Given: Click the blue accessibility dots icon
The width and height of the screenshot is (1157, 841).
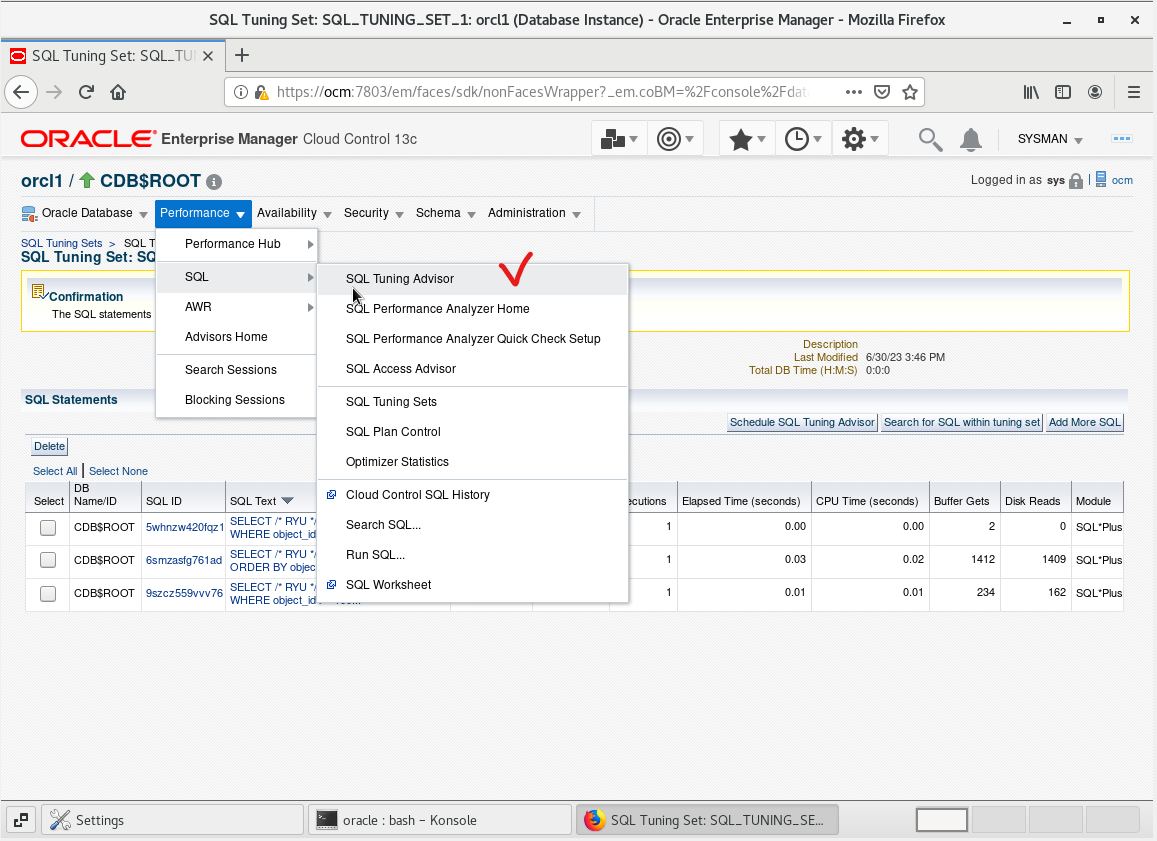Looking at the screenshot, I should coord(1122,139).
